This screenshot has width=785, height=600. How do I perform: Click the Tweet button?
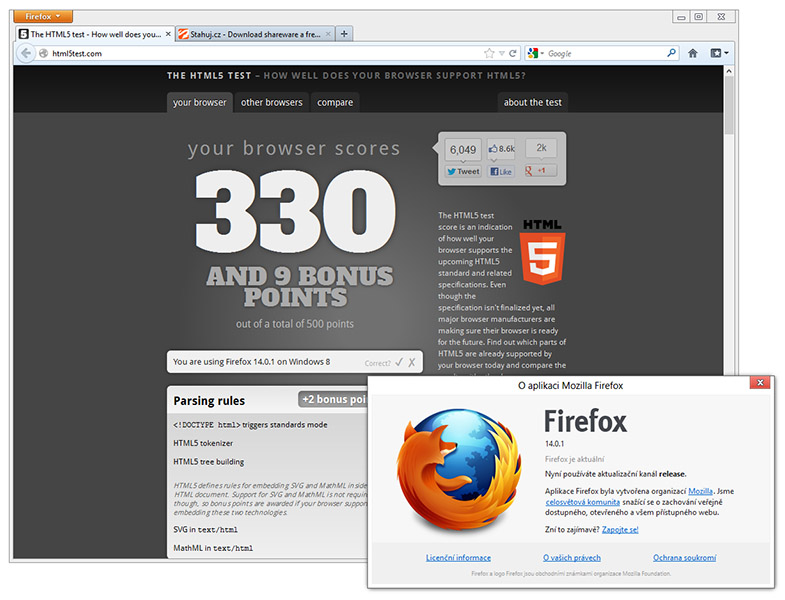pos(464,171)
